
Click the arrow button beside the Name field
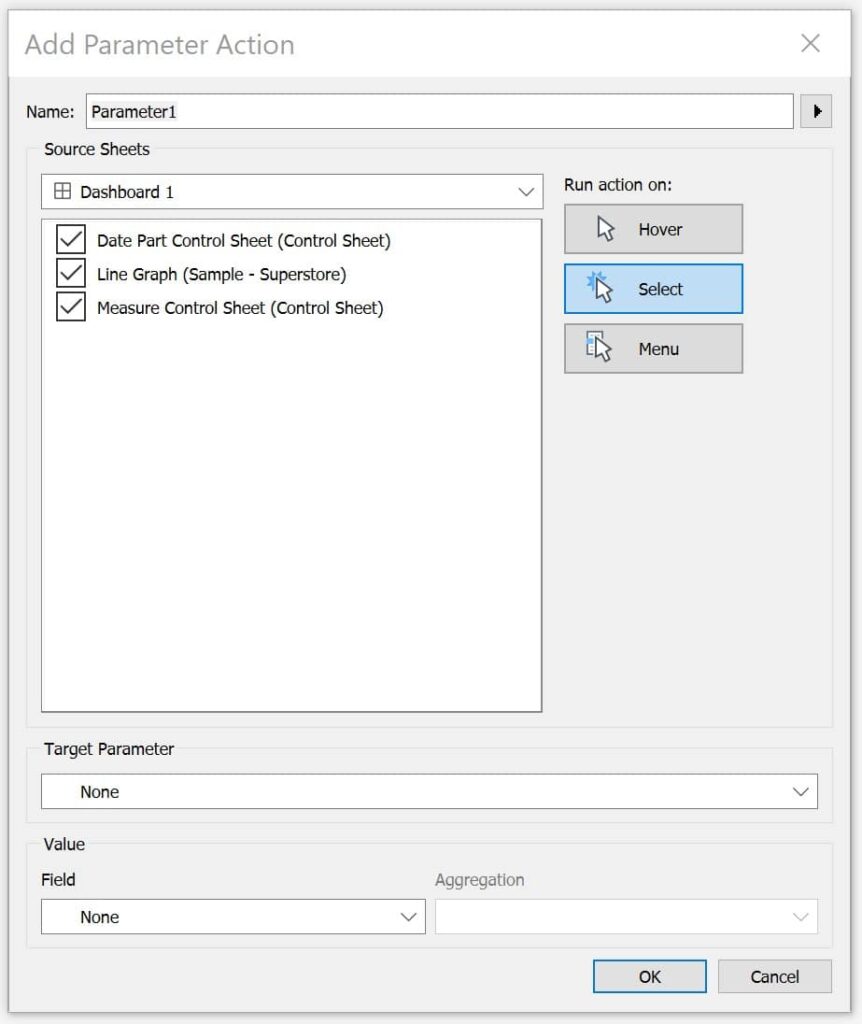click(817, 111)
